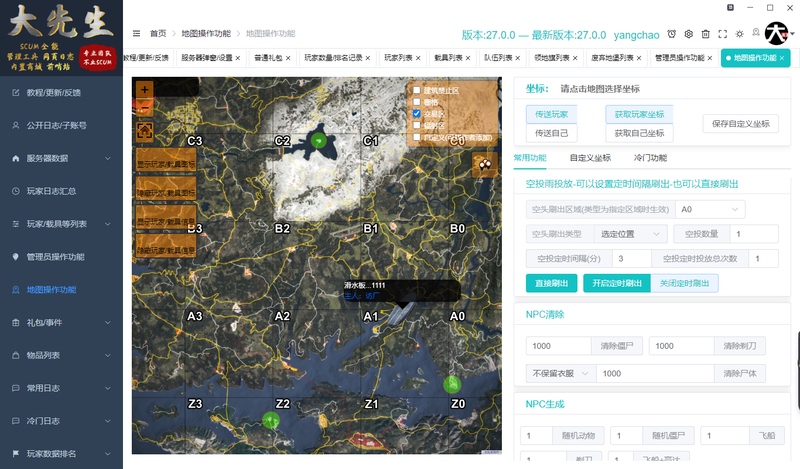Switch to 冷门功能 tab
Image resolution: width=800 pixels, height=469 pixels.
pyautogui.click(x=650, y=158)
